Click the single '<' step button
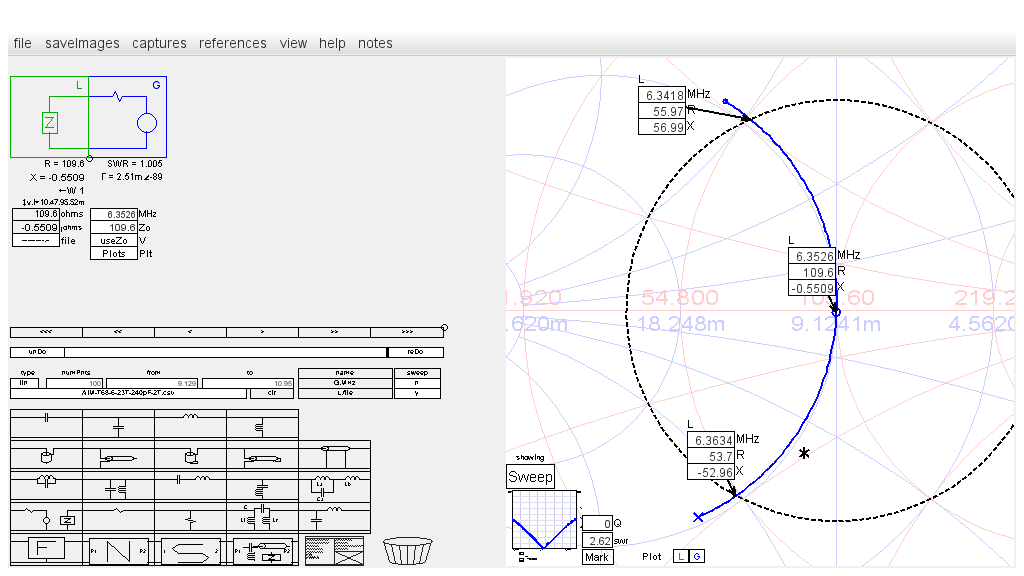The image size is (1024, 576). (190, 332)
